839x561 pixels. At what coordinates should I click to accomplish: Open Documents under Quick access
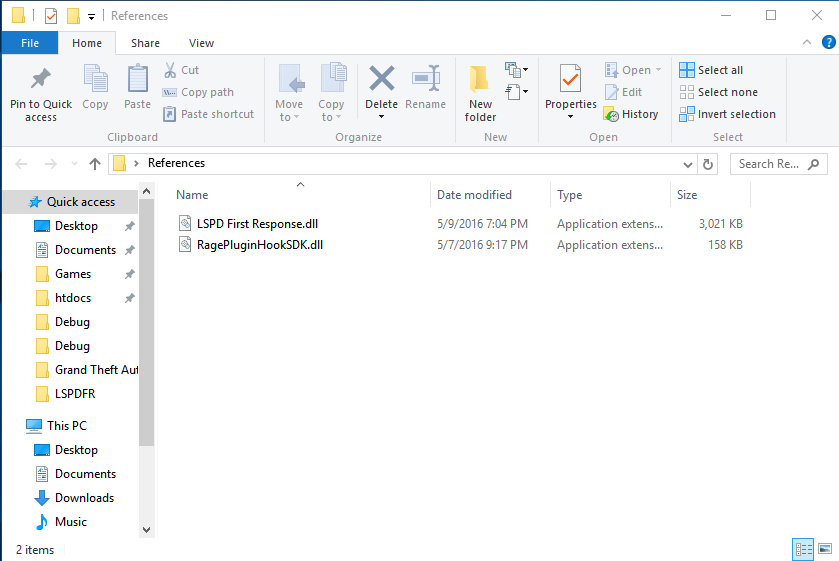point(85,250)
